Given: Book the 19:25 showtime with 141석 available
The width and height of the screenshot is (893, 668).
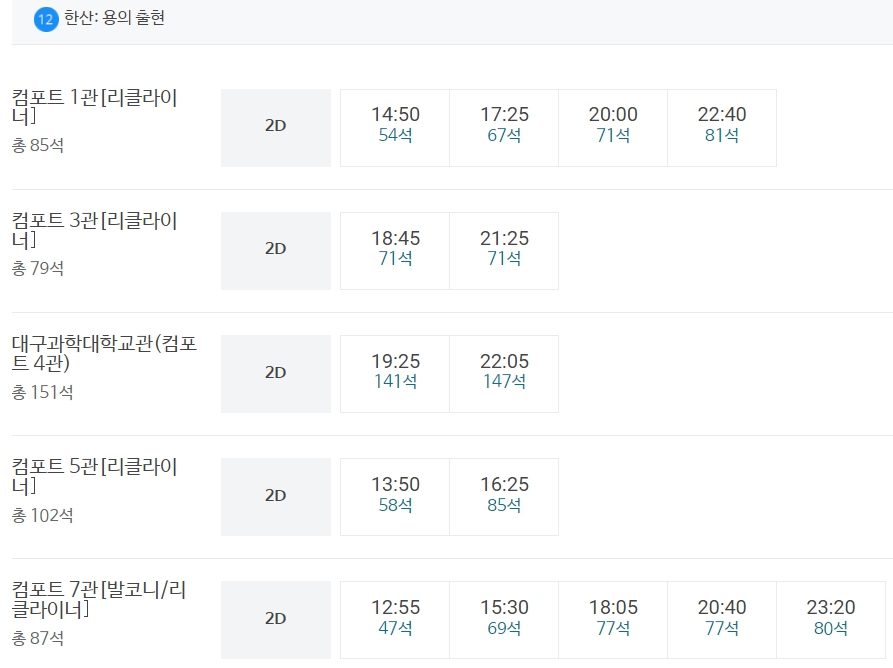Looking at the screenshot, I should (x=393, y=373).
